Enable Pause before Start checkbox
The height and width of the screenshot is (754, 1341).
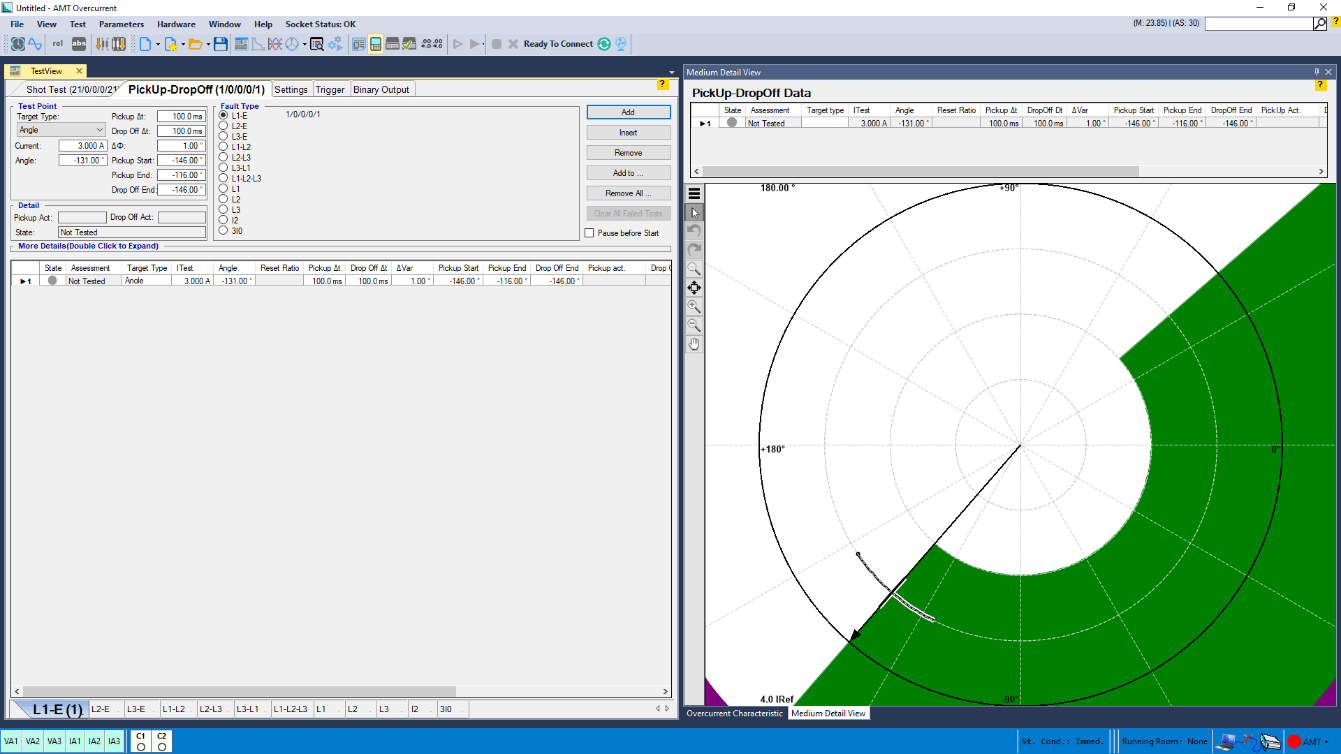pyautogui.click(x=589, y=233)
